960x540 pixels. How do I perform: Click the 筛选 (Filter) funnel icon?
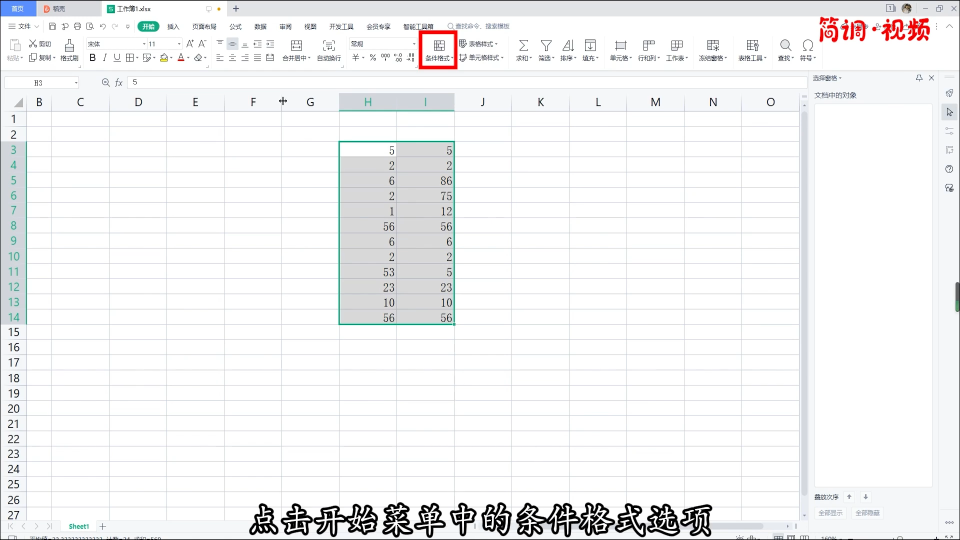[x=546, y=46]
